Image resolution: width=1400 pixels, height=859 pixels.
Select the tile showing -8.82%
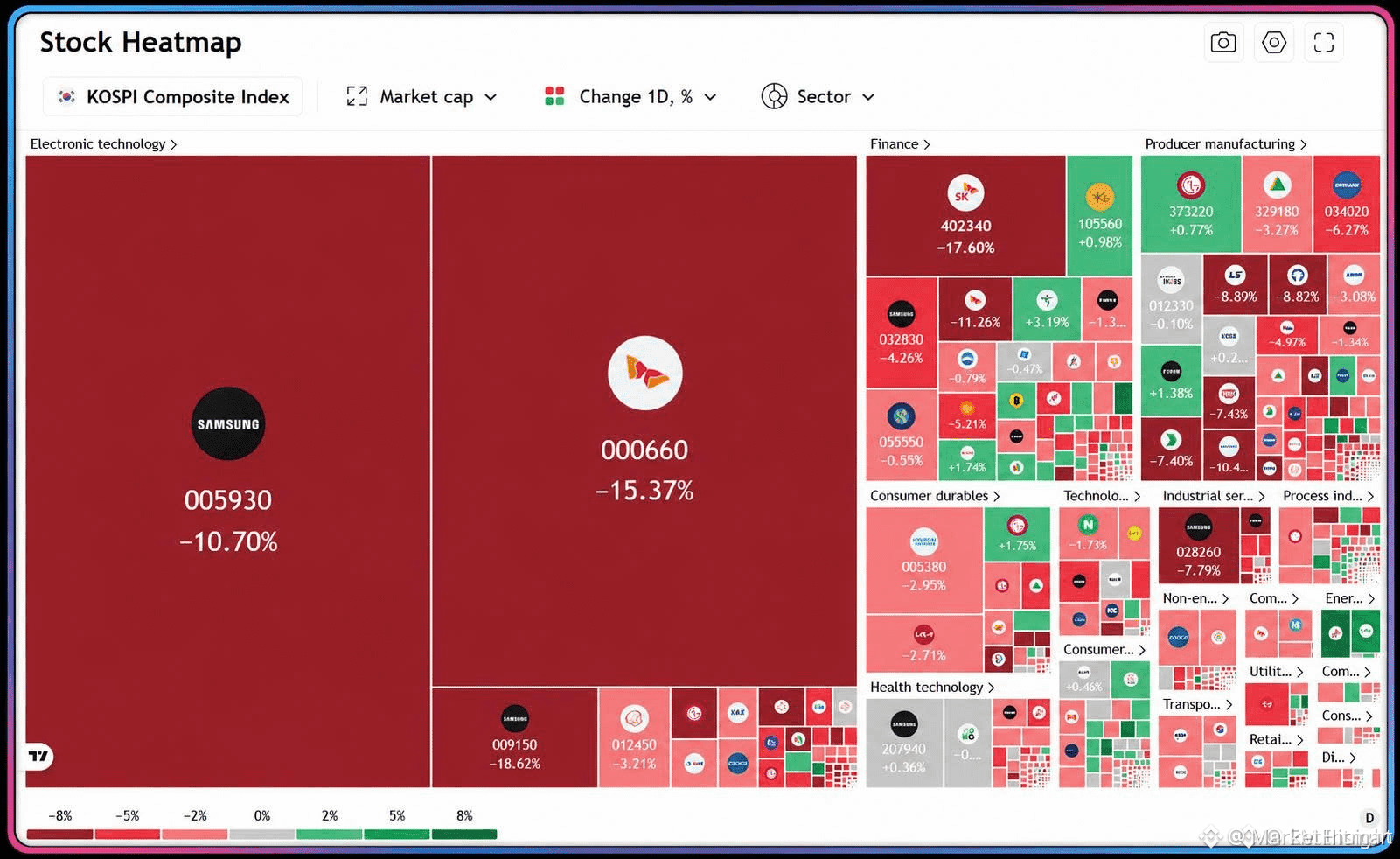pyautogui.click(x=1297, y=284)
